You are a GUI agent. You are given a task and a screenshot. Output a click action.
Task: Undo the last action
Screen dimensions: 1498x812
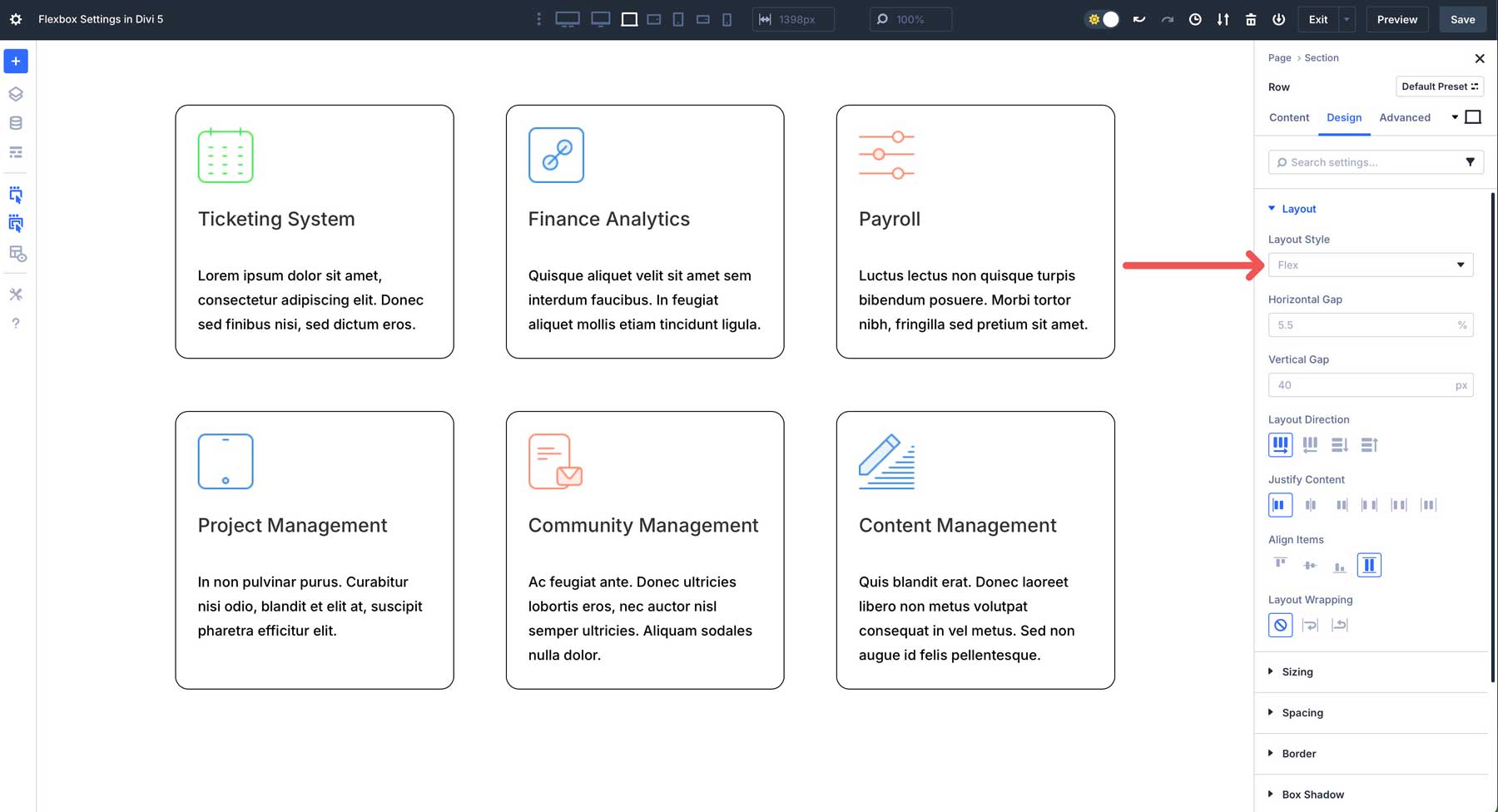coord(1138,18)
